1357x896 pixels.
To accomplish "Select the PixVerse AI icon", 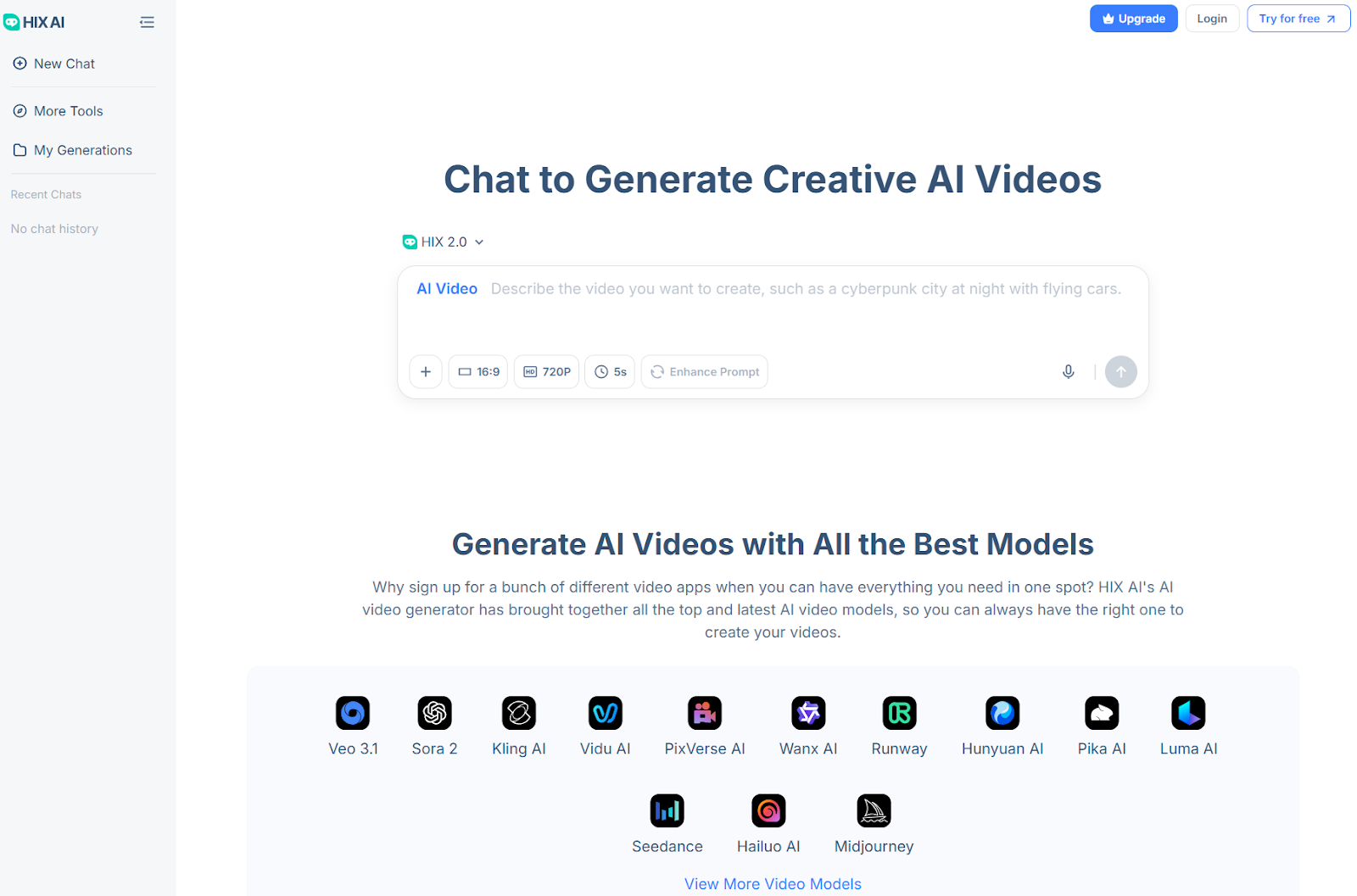I will [x=704, y=713].
